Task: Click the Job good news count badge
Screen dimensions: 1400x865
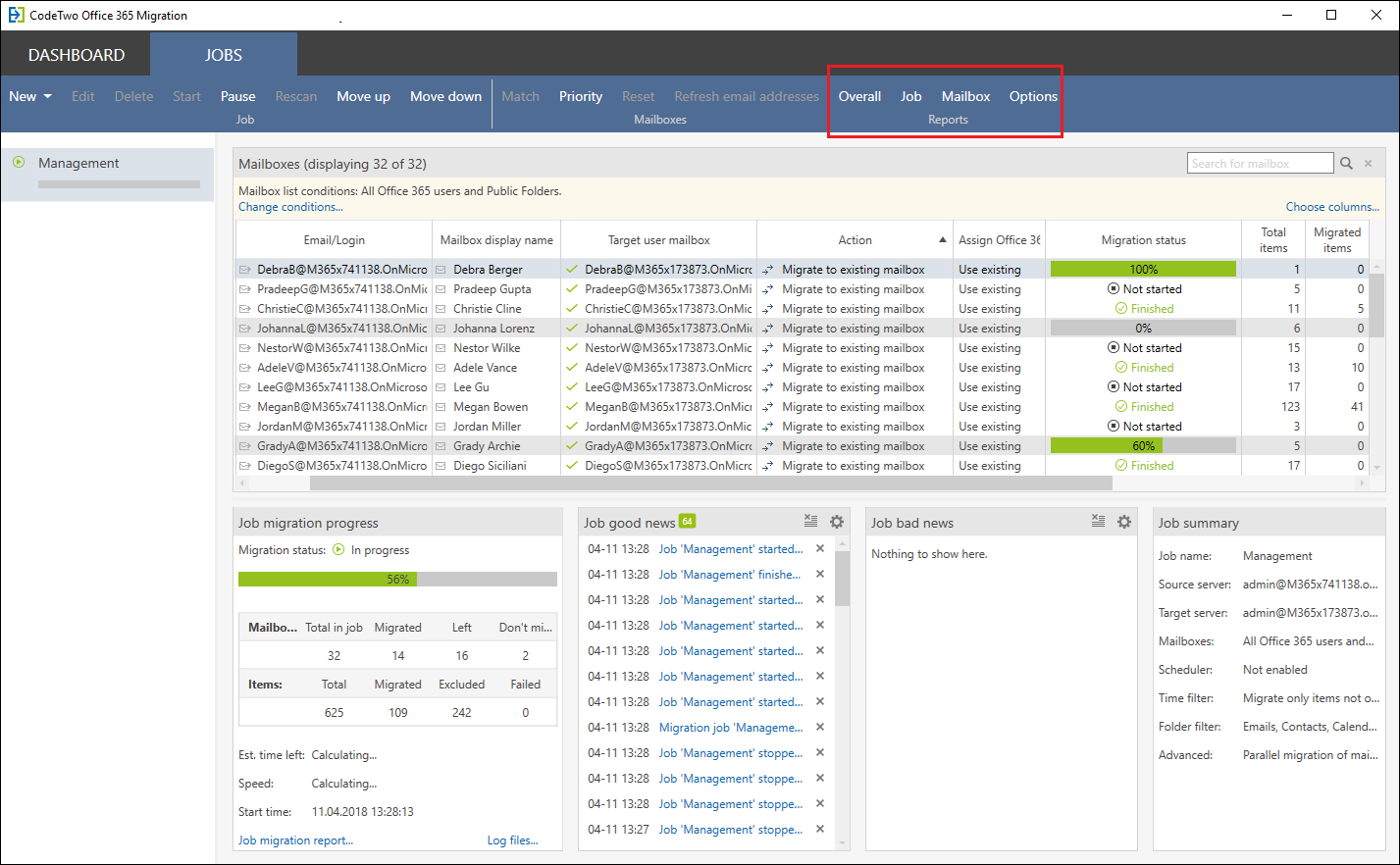Action: click(x=688, y=521)
